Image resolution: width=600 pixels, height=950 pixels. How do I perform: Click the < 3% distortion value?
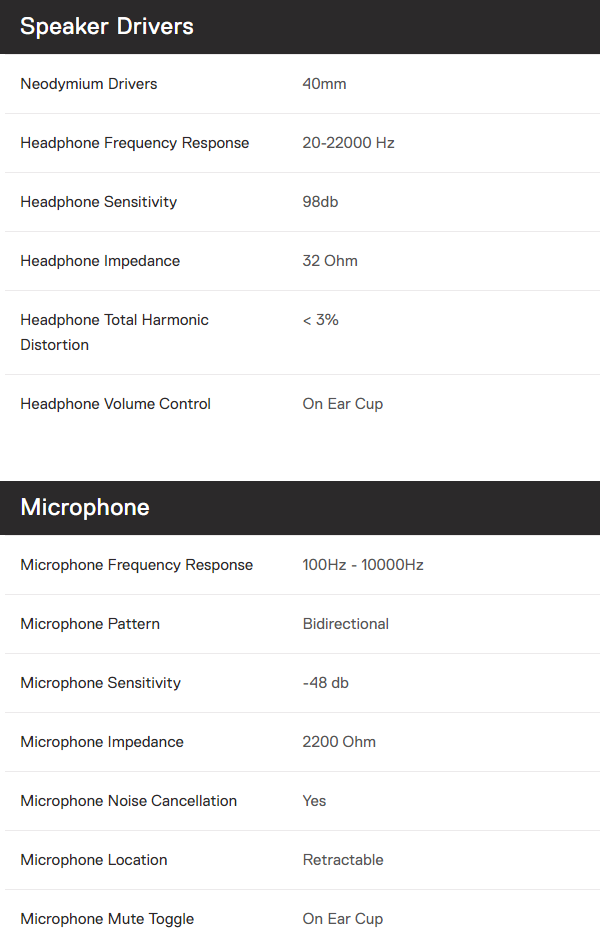click(x=321, y=320)
